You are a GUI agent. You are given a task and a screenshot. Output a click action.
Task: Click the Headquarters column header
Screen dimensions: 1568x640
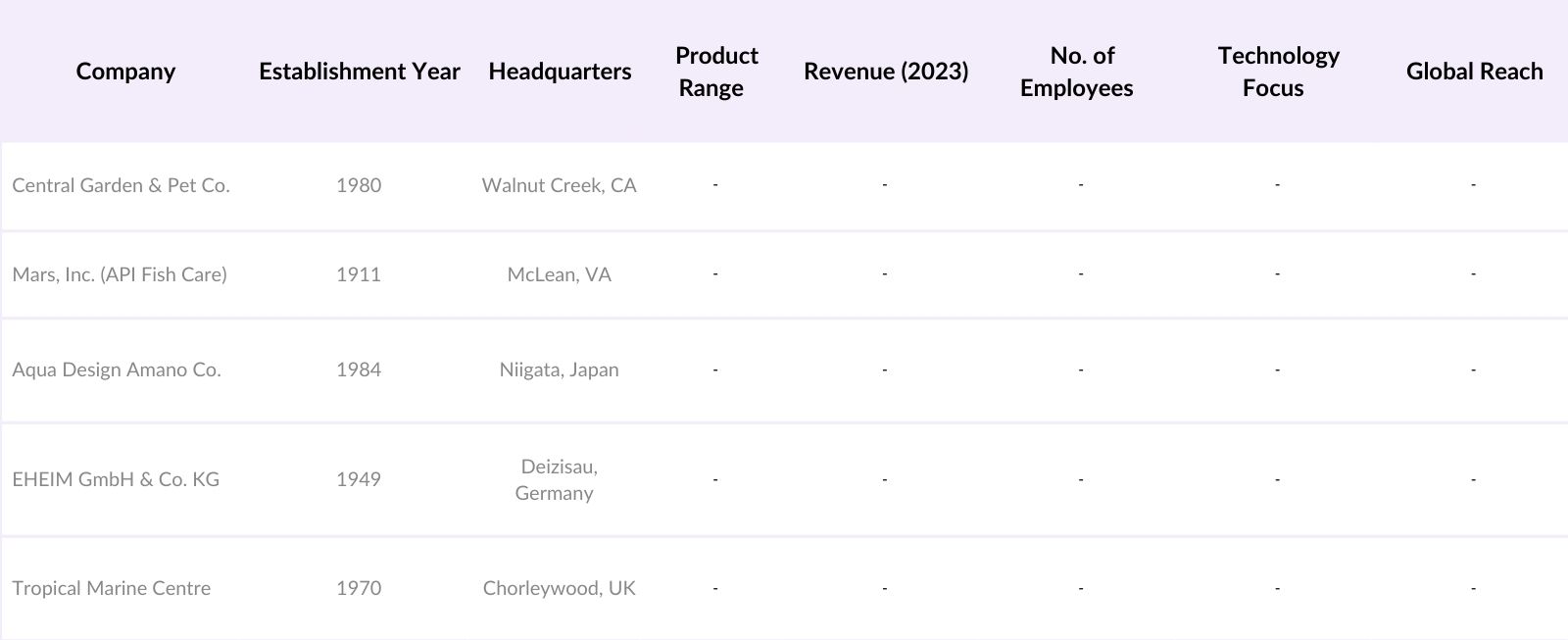560,72
